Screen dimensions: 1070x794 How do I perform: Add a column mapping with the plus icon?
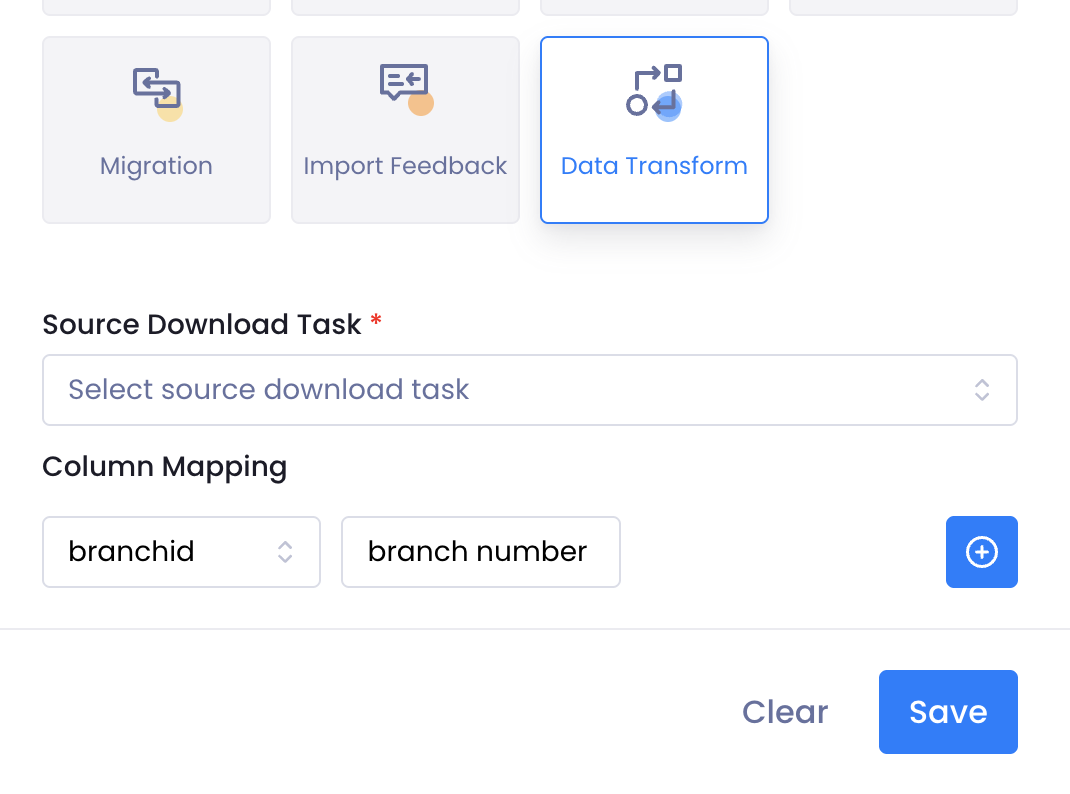(x=981, y=552)
